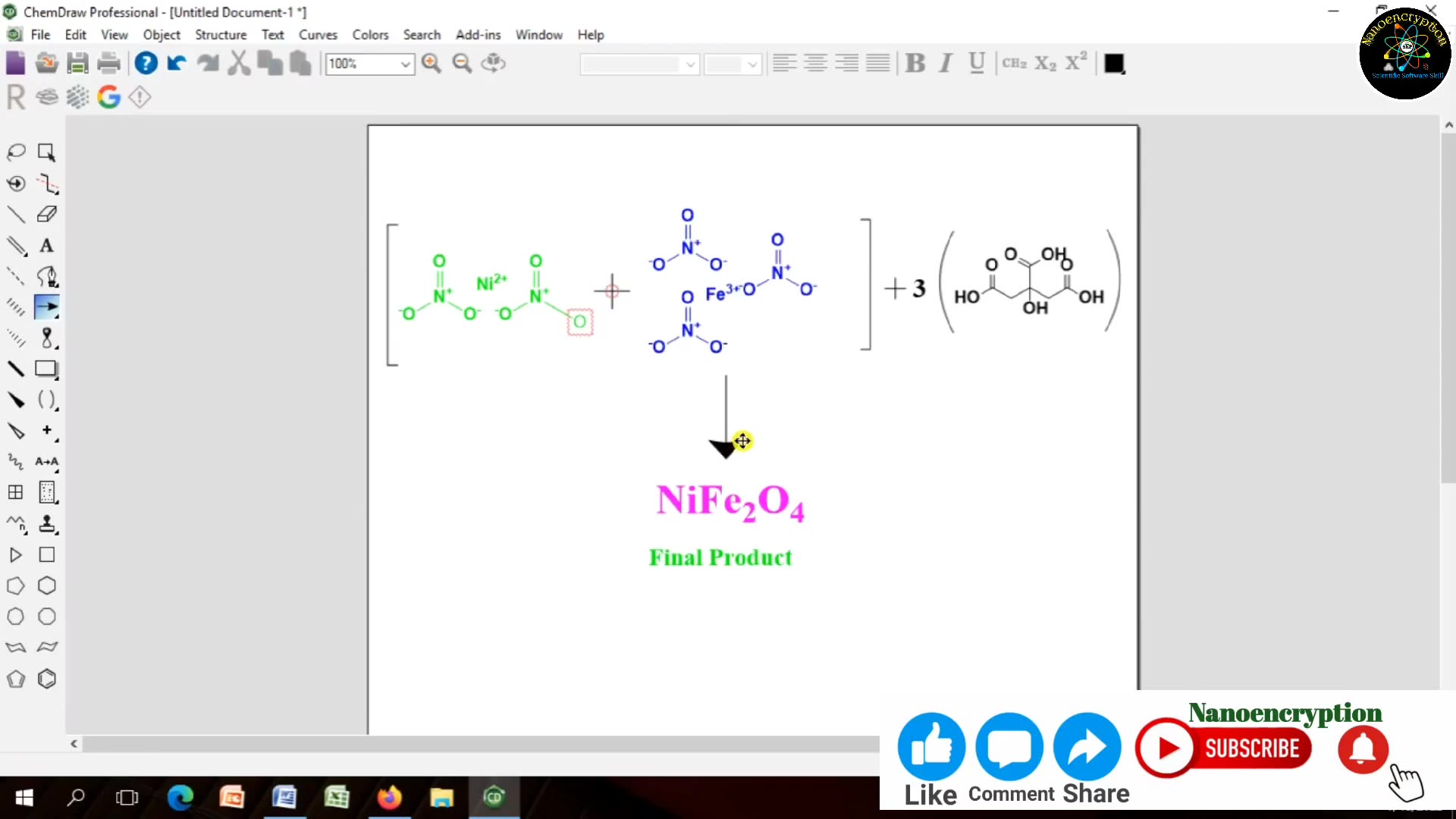Toggle bold text formatting
The image size is (1456, 819).
tap(915, 63)
